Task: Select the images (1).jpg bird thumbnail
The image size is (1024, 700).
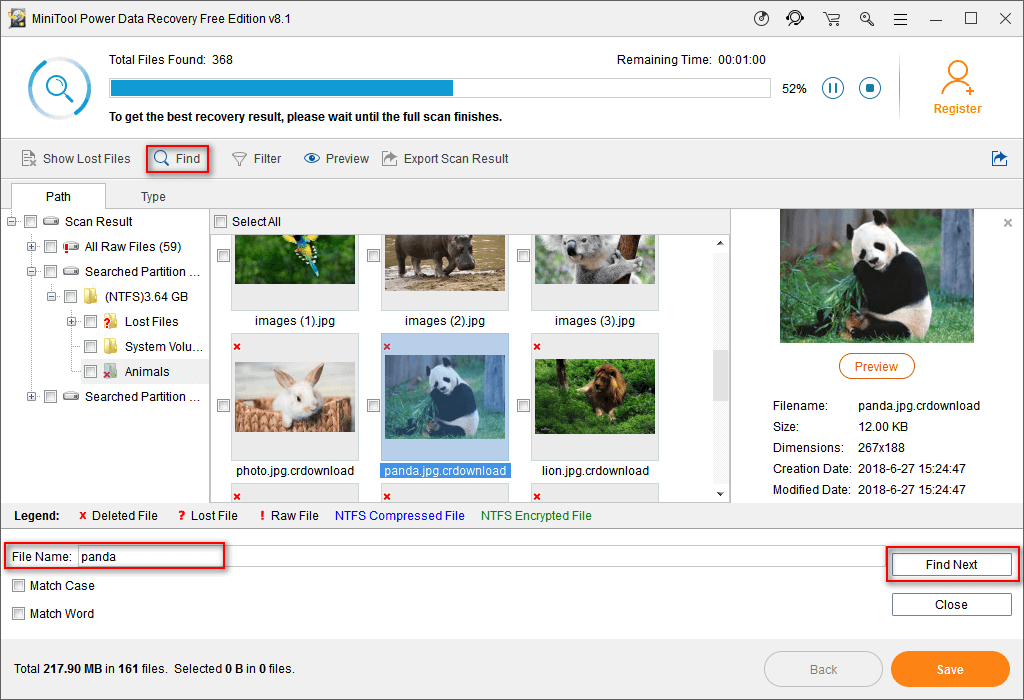Action: pos(295,272)
